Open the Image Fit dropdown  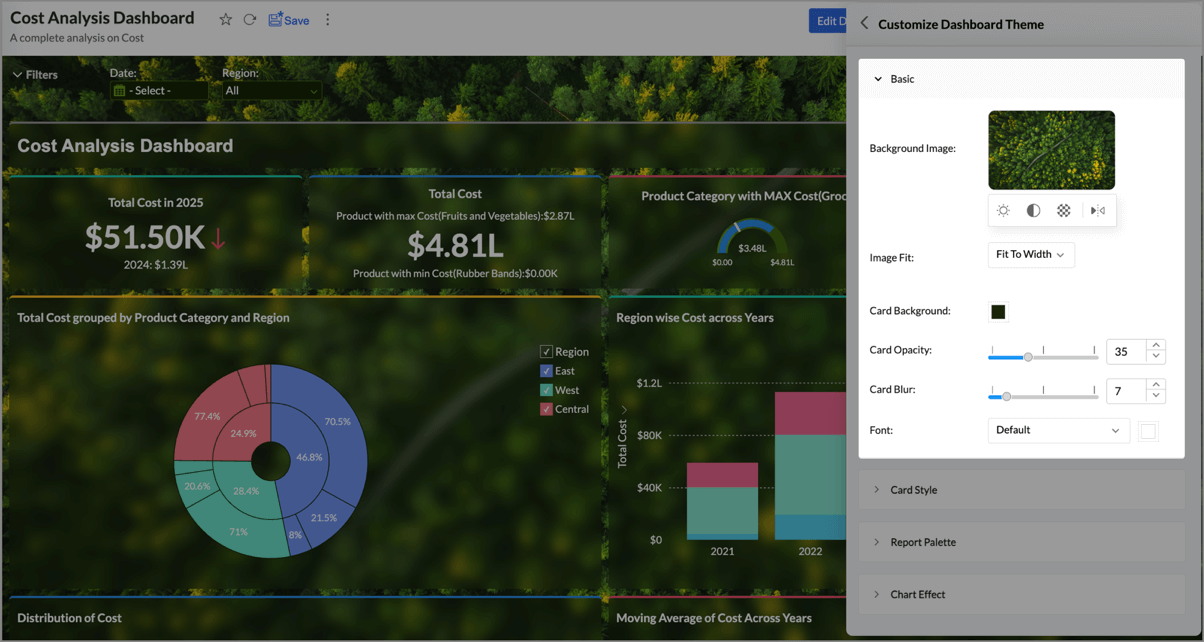[1031, 255]
